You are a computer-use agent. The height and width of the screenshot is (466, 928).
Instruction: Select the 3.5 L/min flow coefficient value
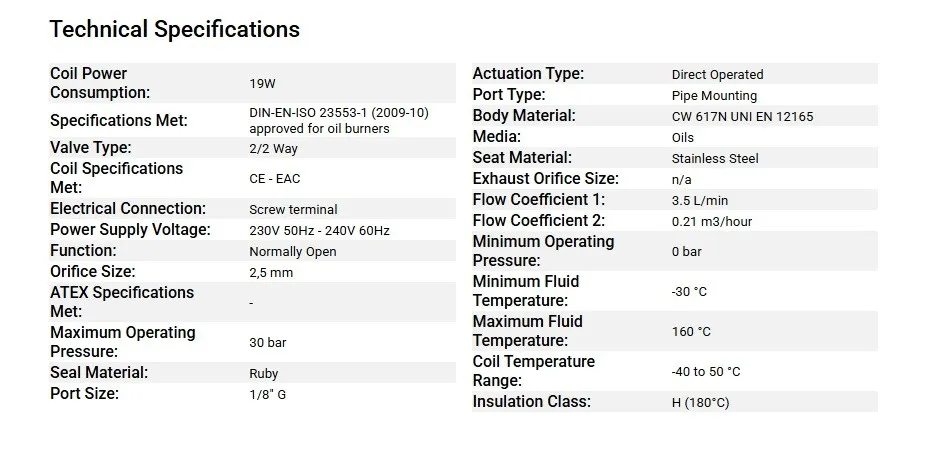[701, 201]
